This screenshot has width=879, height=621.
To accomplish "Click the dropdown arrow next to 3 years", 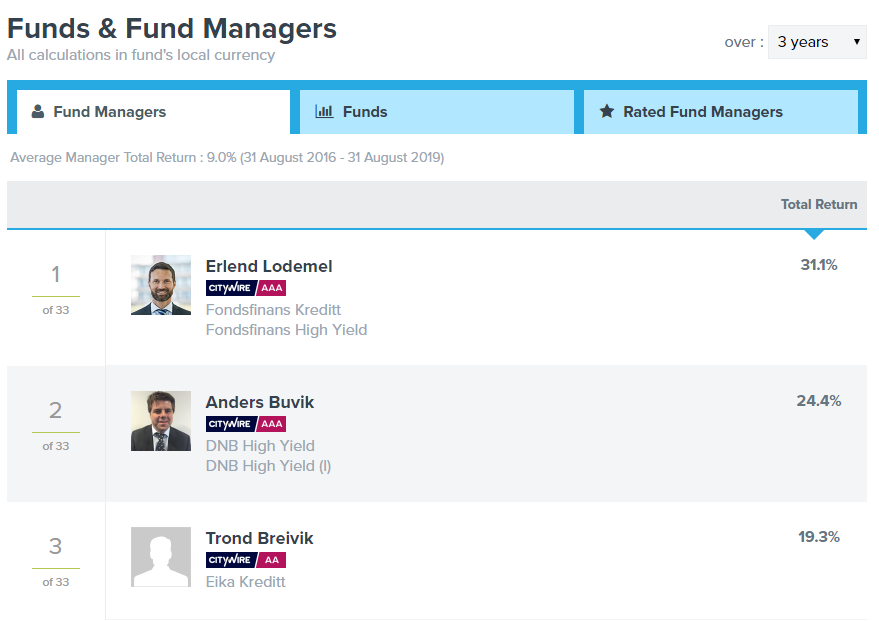I will coord(856,42).
